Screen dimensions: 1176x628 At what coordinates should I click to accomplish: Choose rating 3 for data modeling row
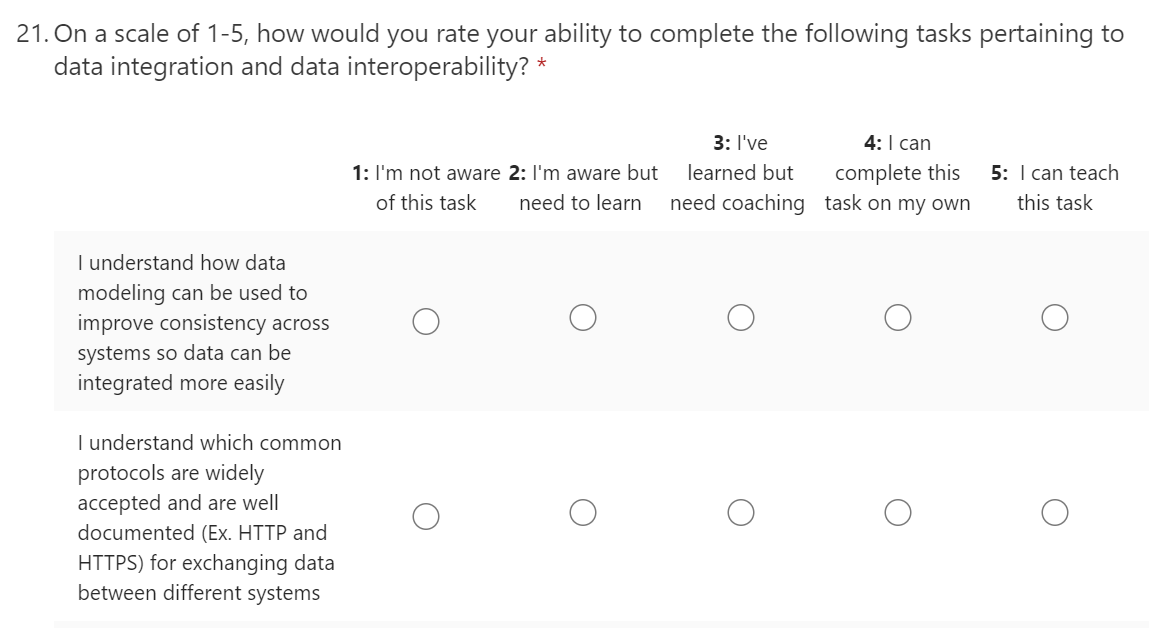(741, 317)
